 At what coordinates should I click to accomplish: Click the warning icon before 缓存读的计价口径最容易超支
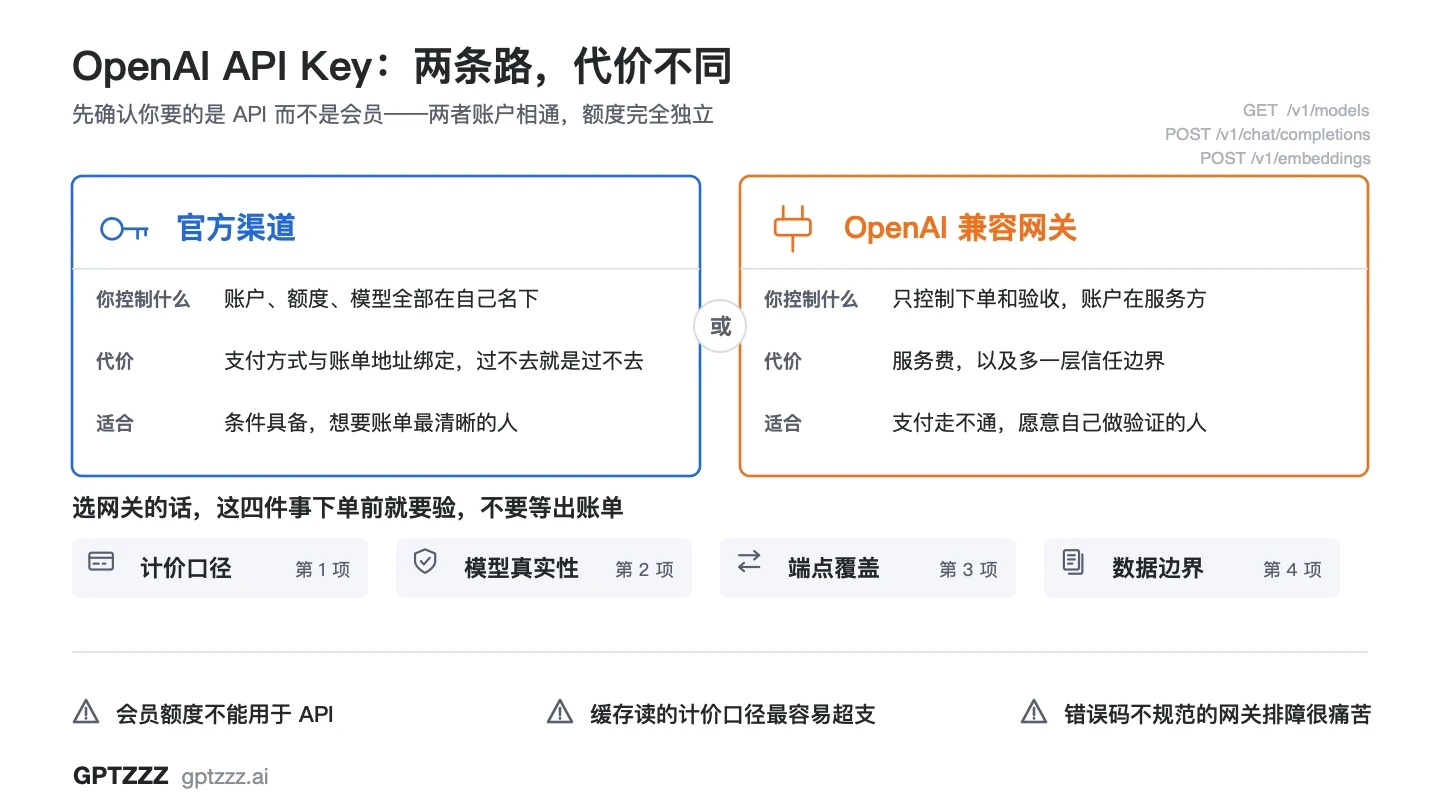(560, 713)
